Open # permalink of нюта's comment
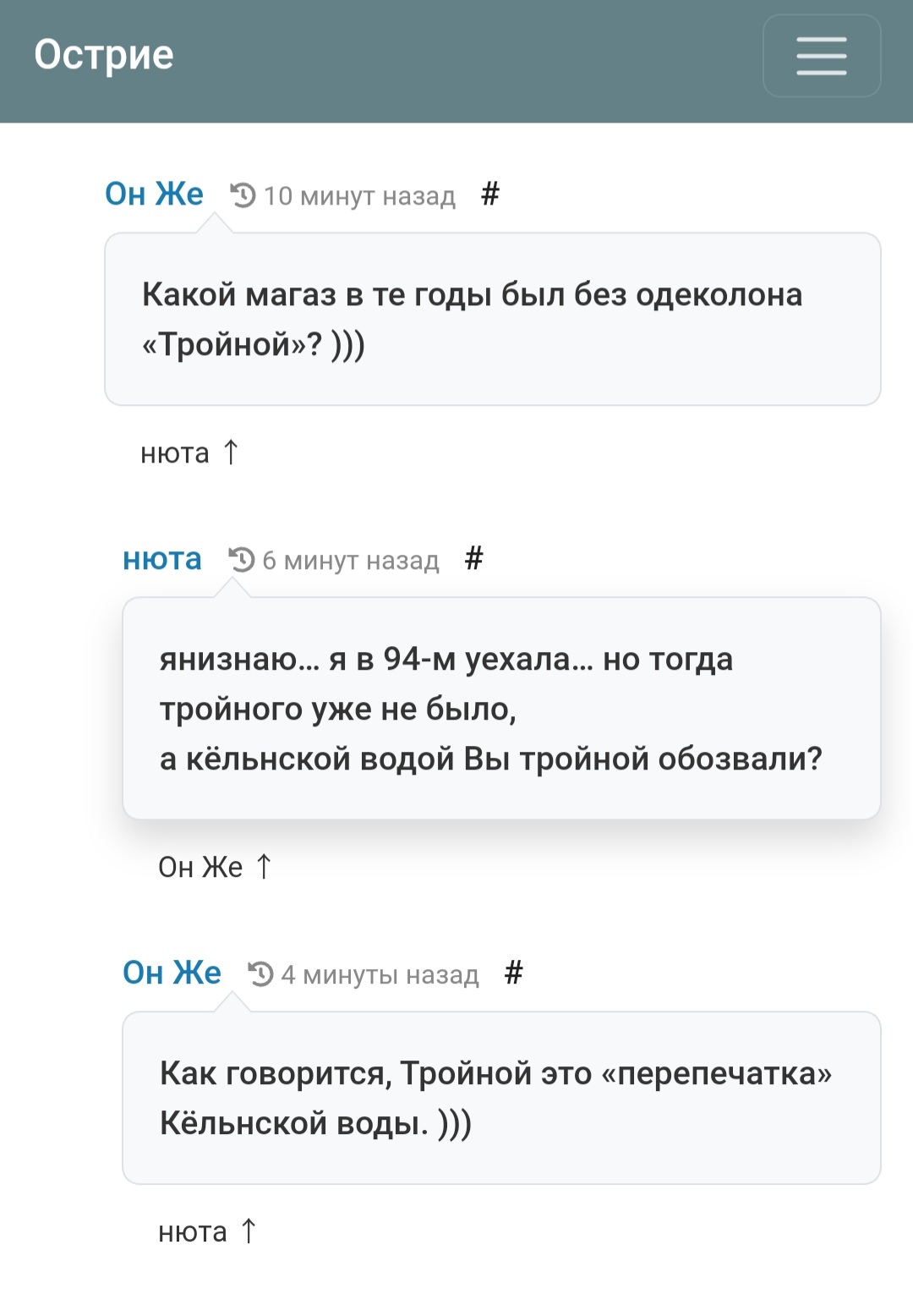This screenshot has height=1316, width=913. pos(474,559)
